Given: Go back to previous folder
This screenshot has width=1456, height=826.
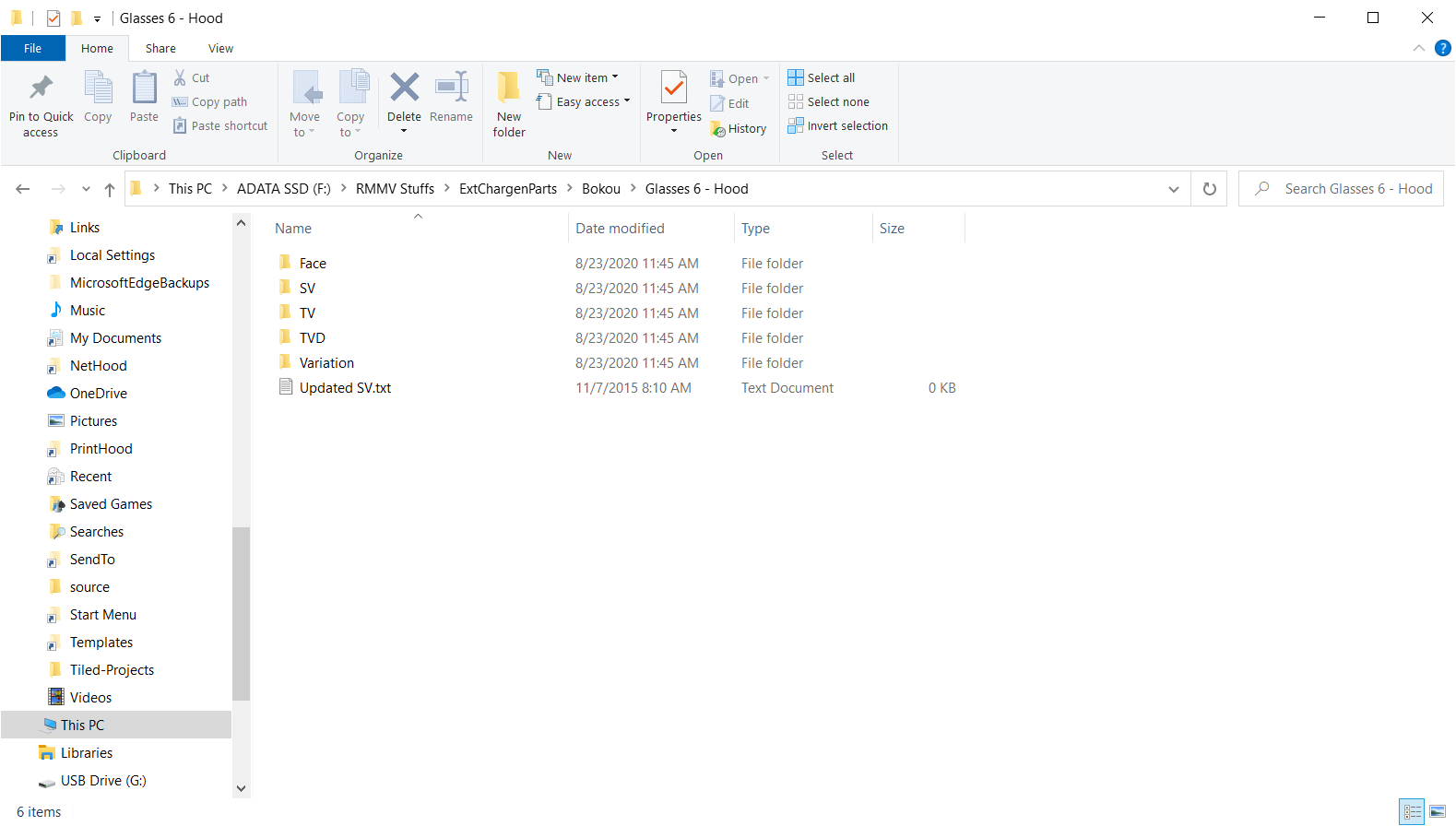Looking at the screenshot, I should pyautogui.click(x=23, y=189).
